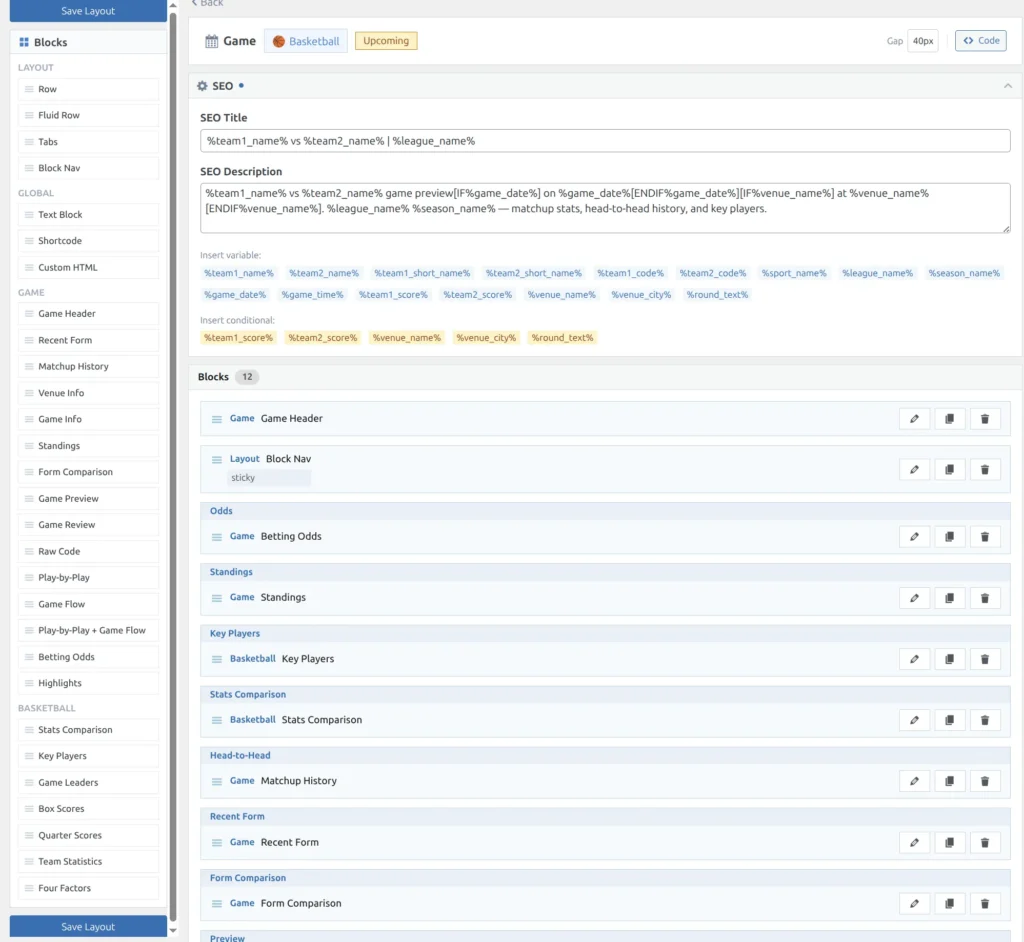This screenshot has width=1024, height=942.
Task: Collapse the SEO section chevron
Action: tap(1008, 86)
